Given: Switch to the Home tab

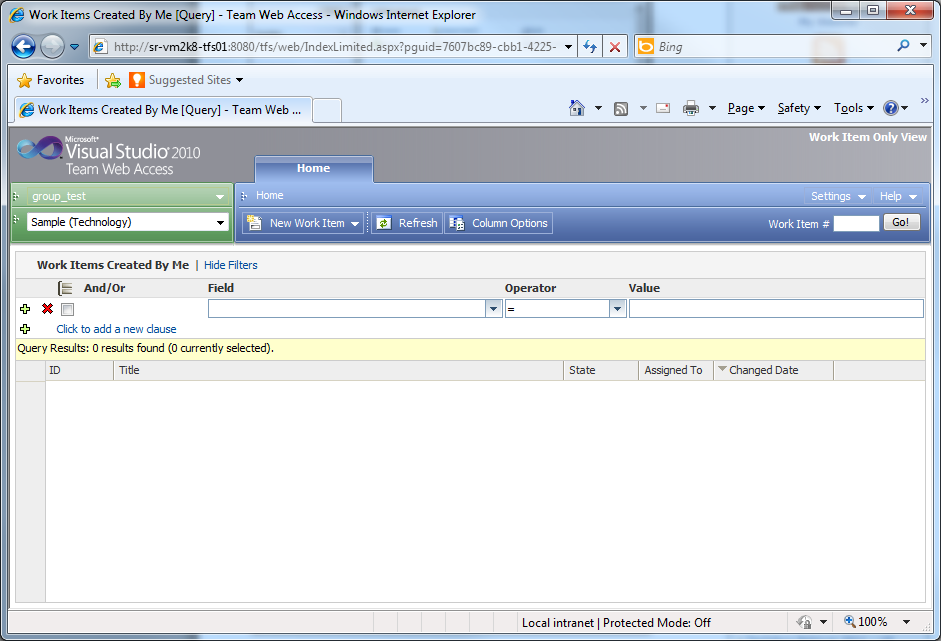Looking at the screenshot, I should (x=313, y=169).
